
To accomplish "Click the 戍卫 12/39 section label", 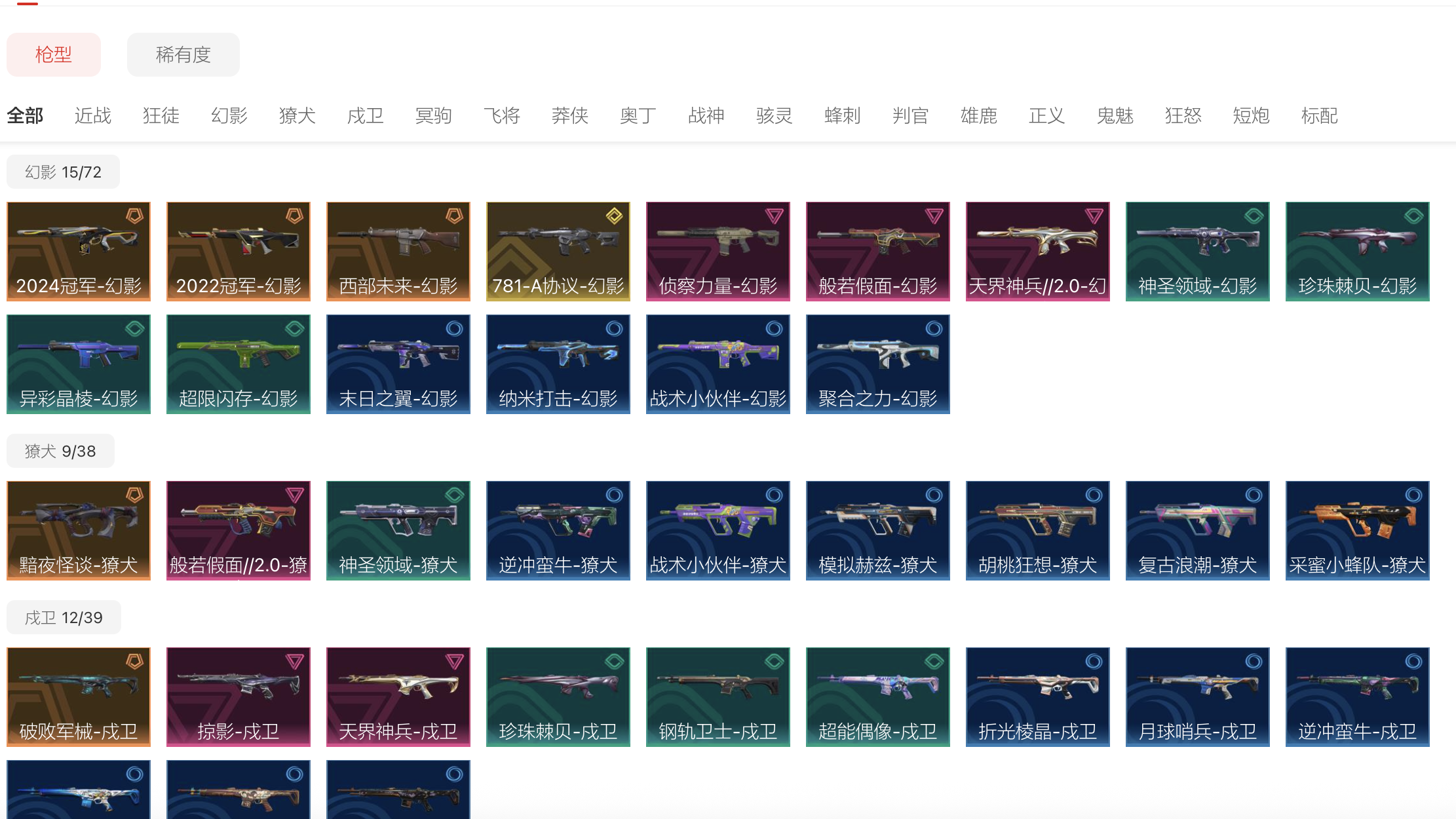I will [64, 617].
